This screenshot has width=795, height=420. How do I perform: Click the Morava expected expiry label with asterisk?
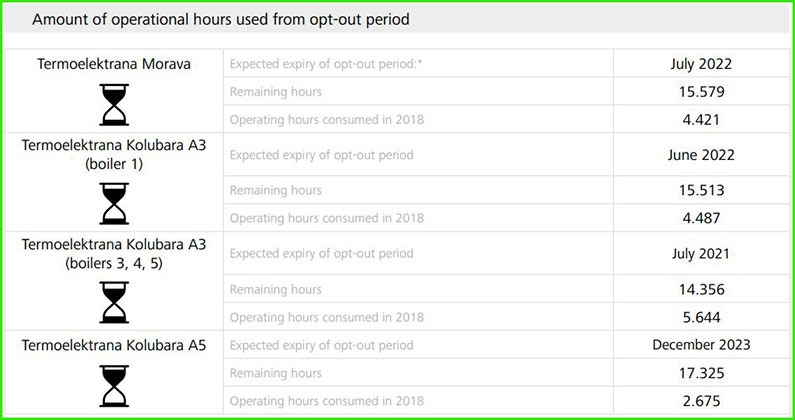click(326, 64)
